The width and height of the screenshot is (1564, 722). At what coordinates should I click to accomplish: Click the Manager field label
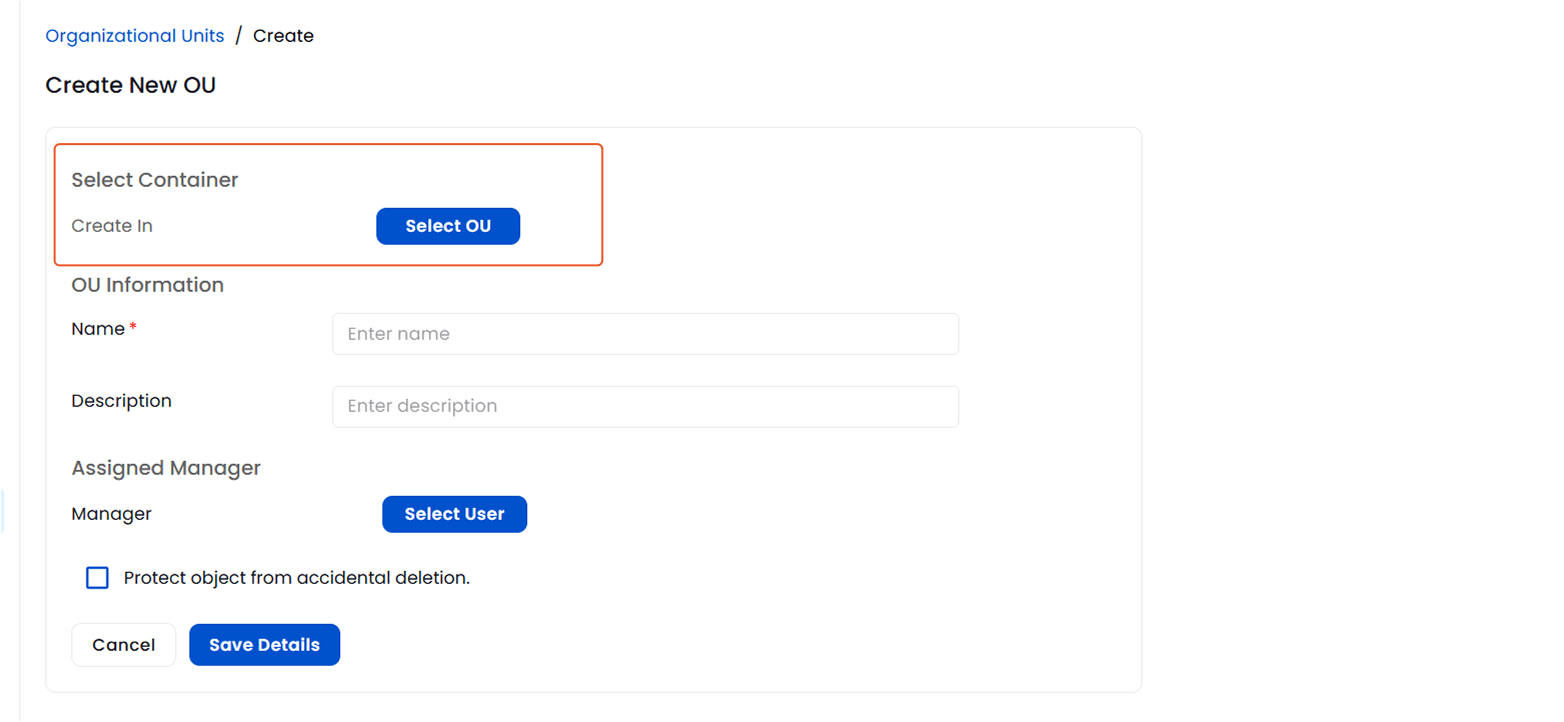pyautogui.click(x=111, y=513)
